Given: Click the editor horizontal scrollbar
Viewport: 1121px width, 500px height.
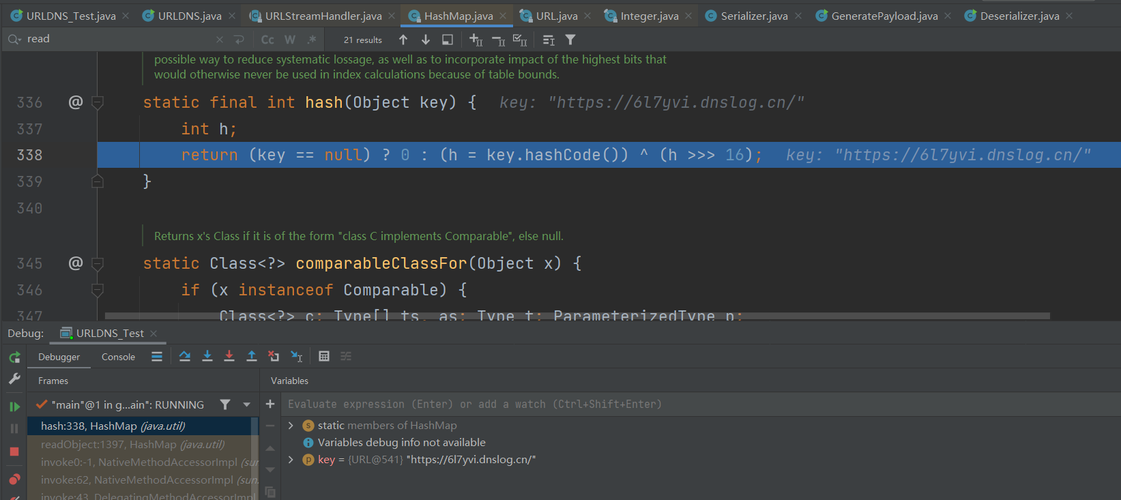Looking at the screenshot, I should pos(577,315).
